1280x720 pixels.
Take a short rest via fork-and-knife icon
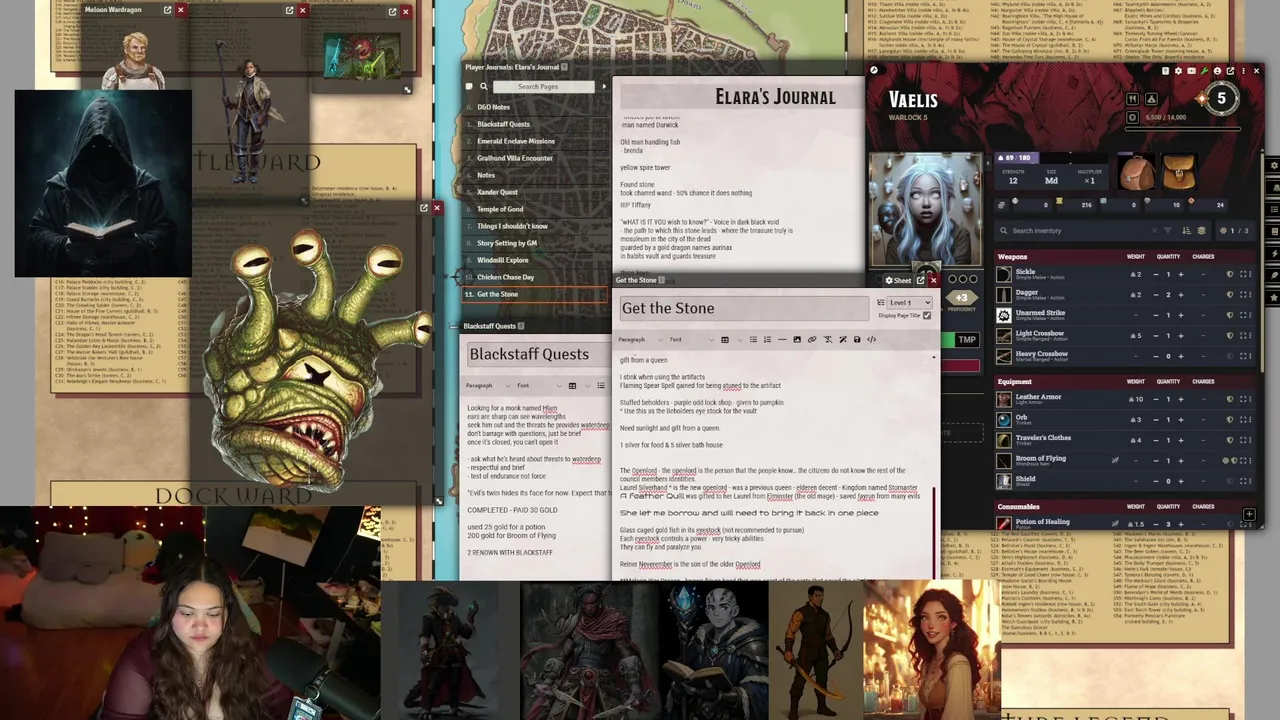[1132, 99]
